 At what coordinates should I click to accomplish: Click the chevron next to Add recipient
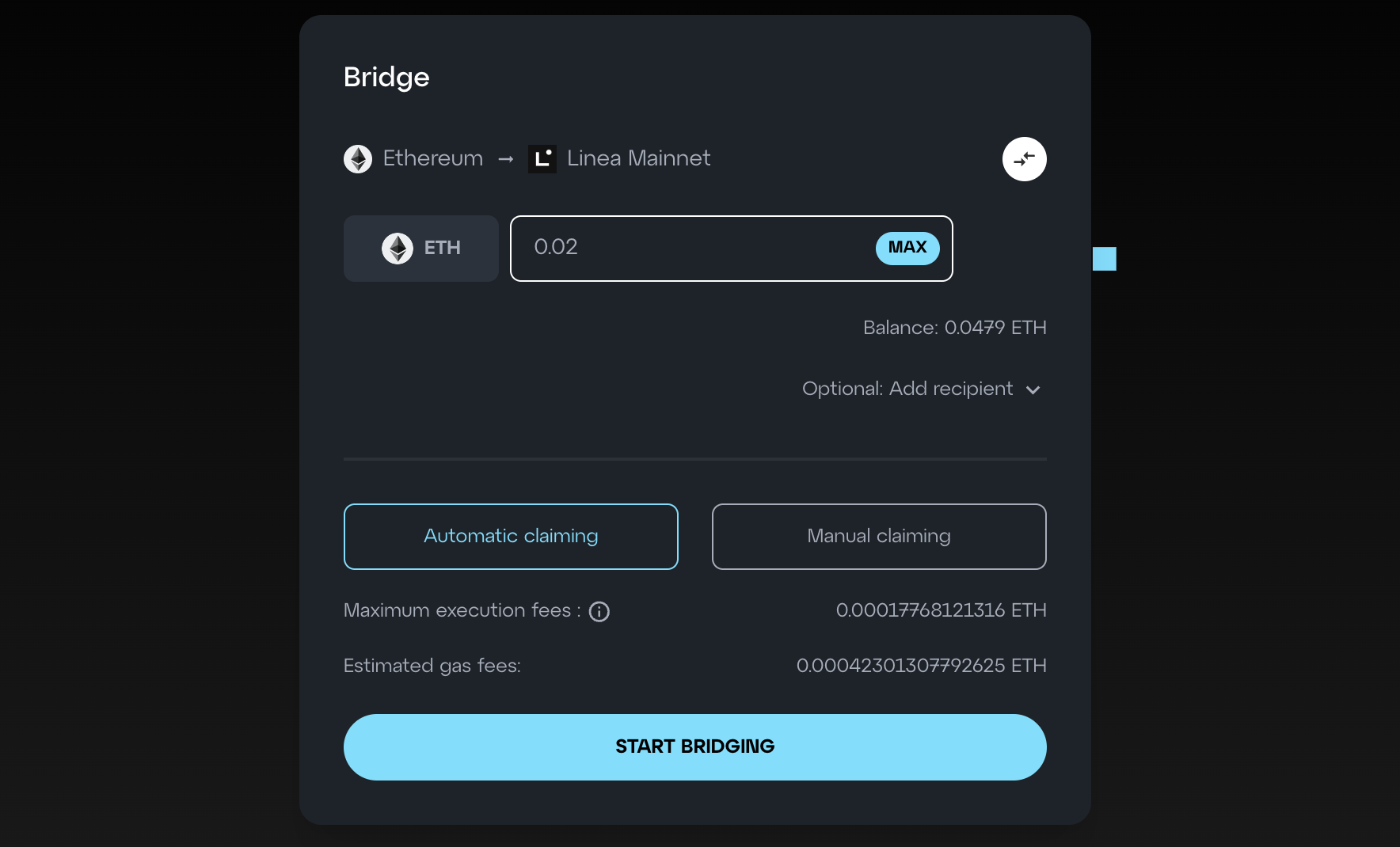[1033, 389]
